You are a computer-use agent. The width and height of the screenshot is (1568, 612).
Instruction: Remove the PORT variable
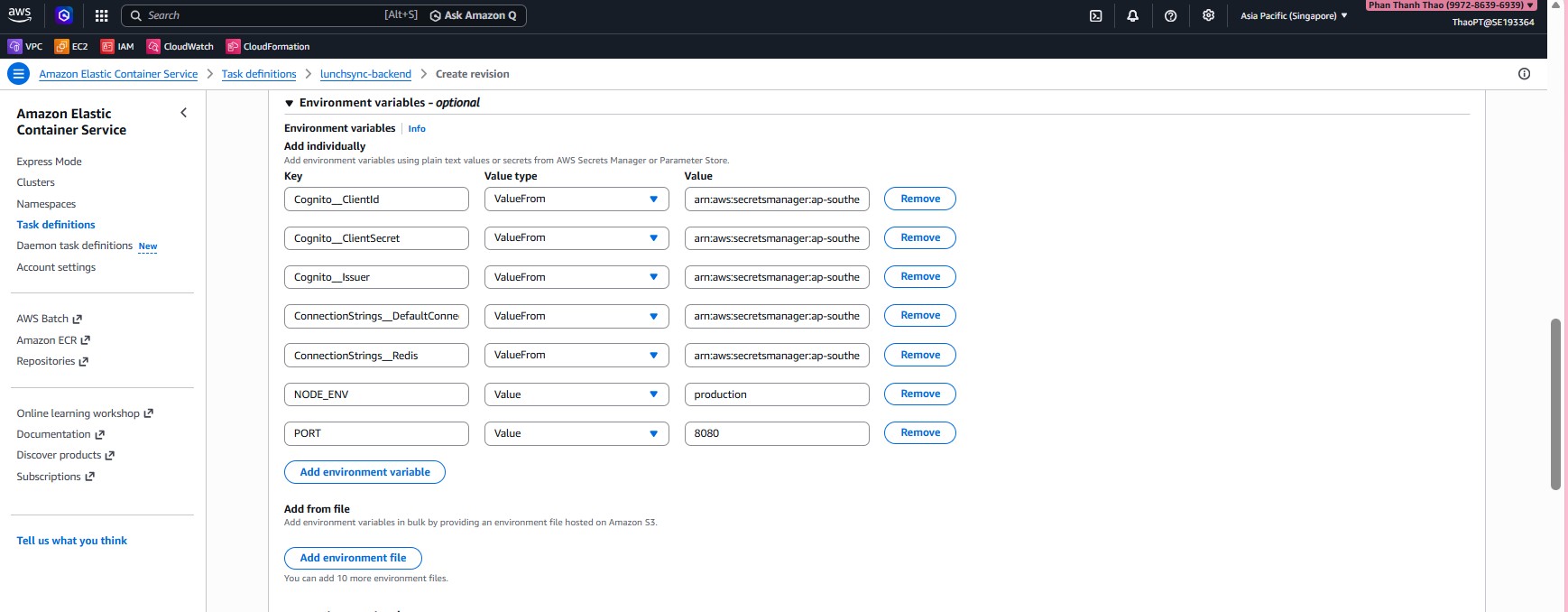click(x=920, y=432)
